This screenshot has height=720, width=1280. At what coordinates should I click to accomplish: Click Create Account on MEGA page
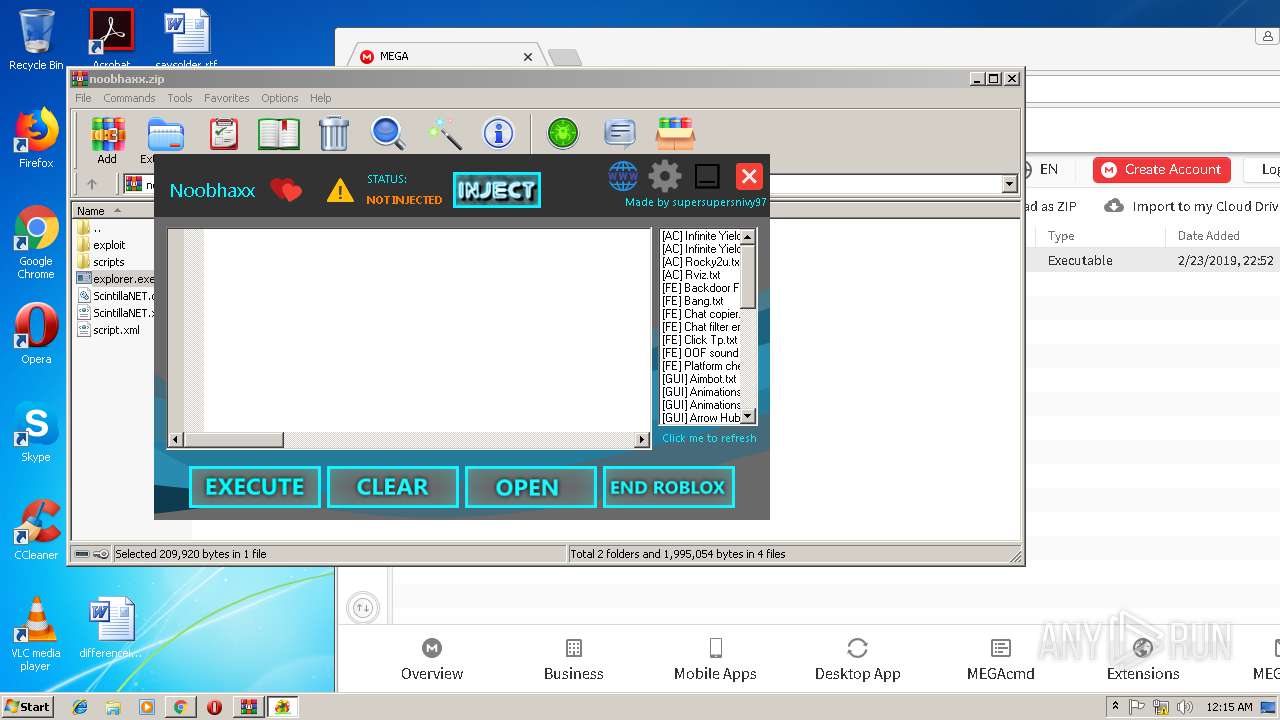point(1161,170)
